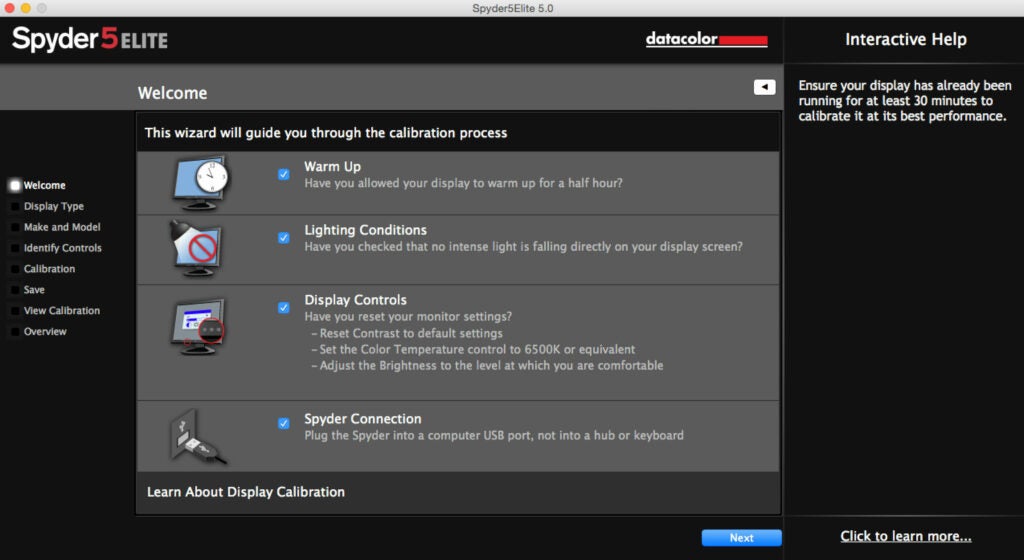Toggle the Spyder Connection checkbox
The height and width of the screenshot is (560, 1024).
pos(283,423)
